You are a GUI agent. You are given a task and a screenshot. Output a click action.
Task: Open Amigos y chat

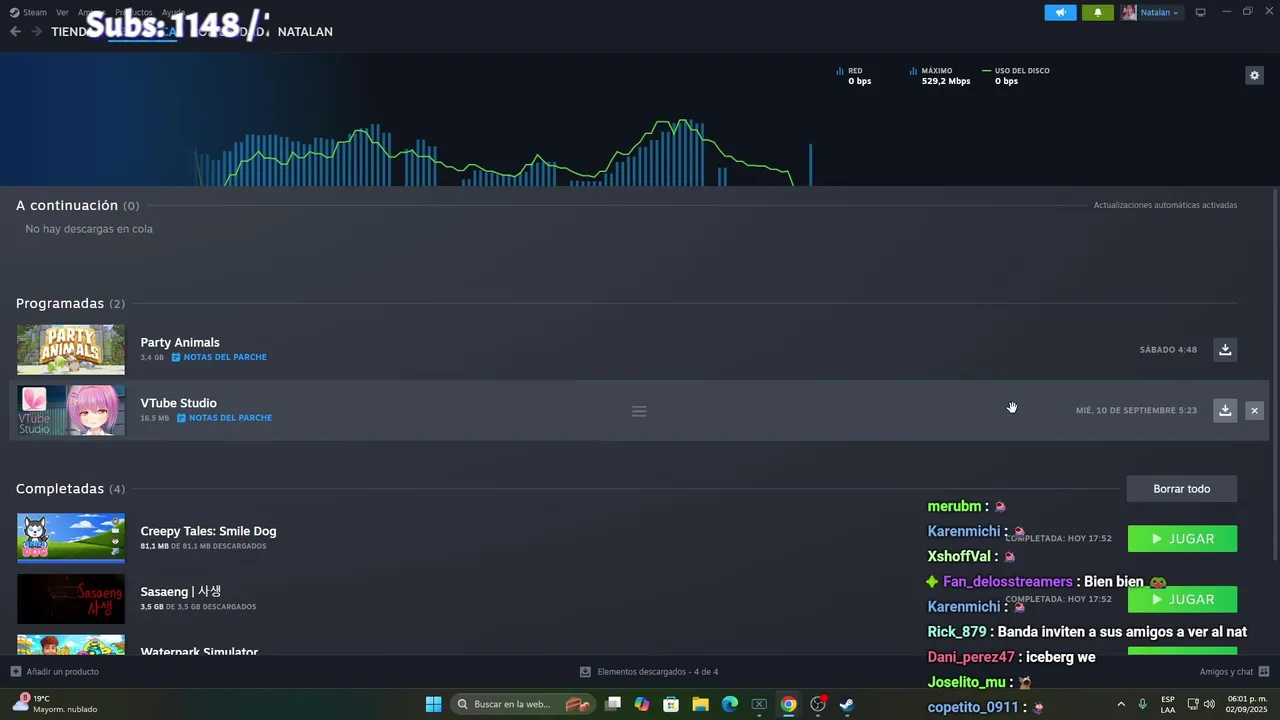pyautogui.click(x=1234, y=672)
